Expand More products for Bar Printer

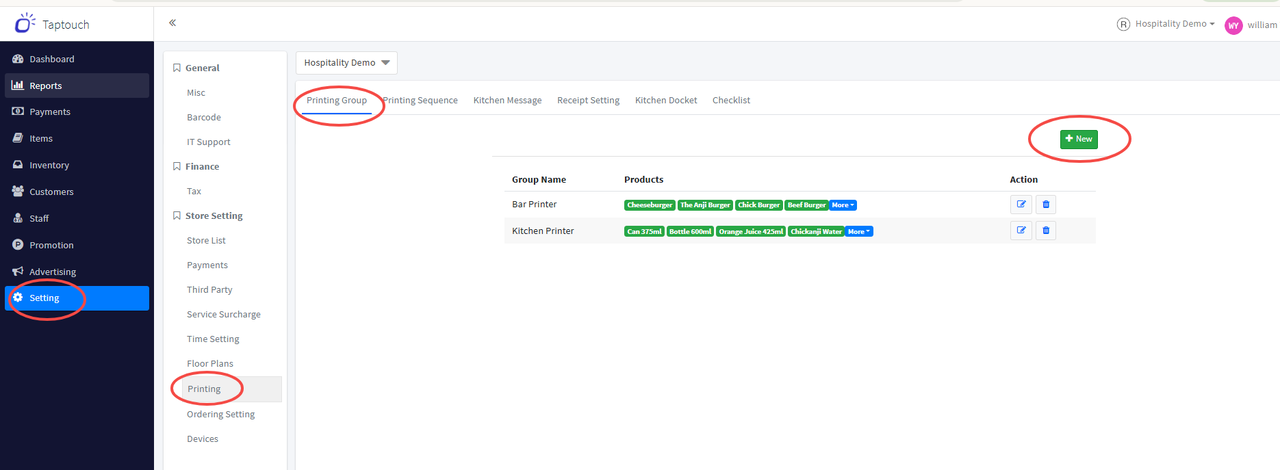tap(843, 205)
